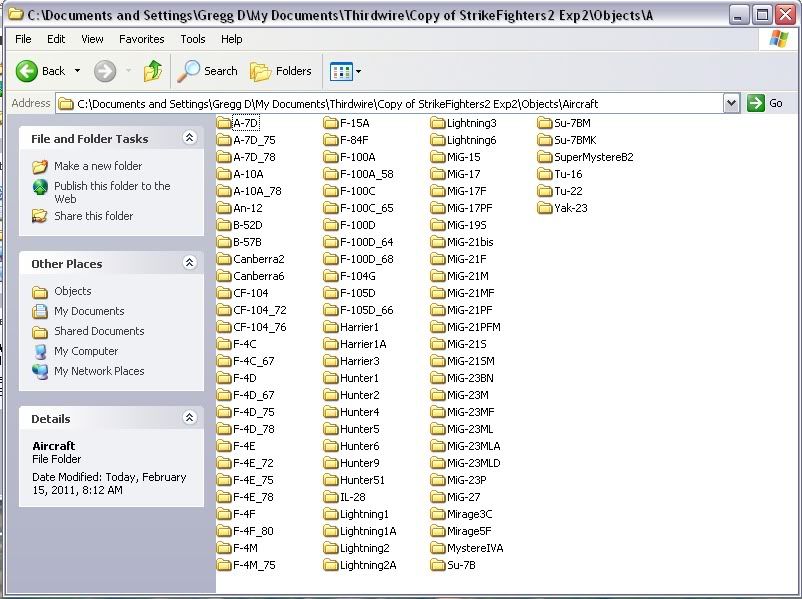Click the Forward navigation arrow icon
The width and height of the screenshot is (802, 599).
pyautogui.click(x=105, y=71)
